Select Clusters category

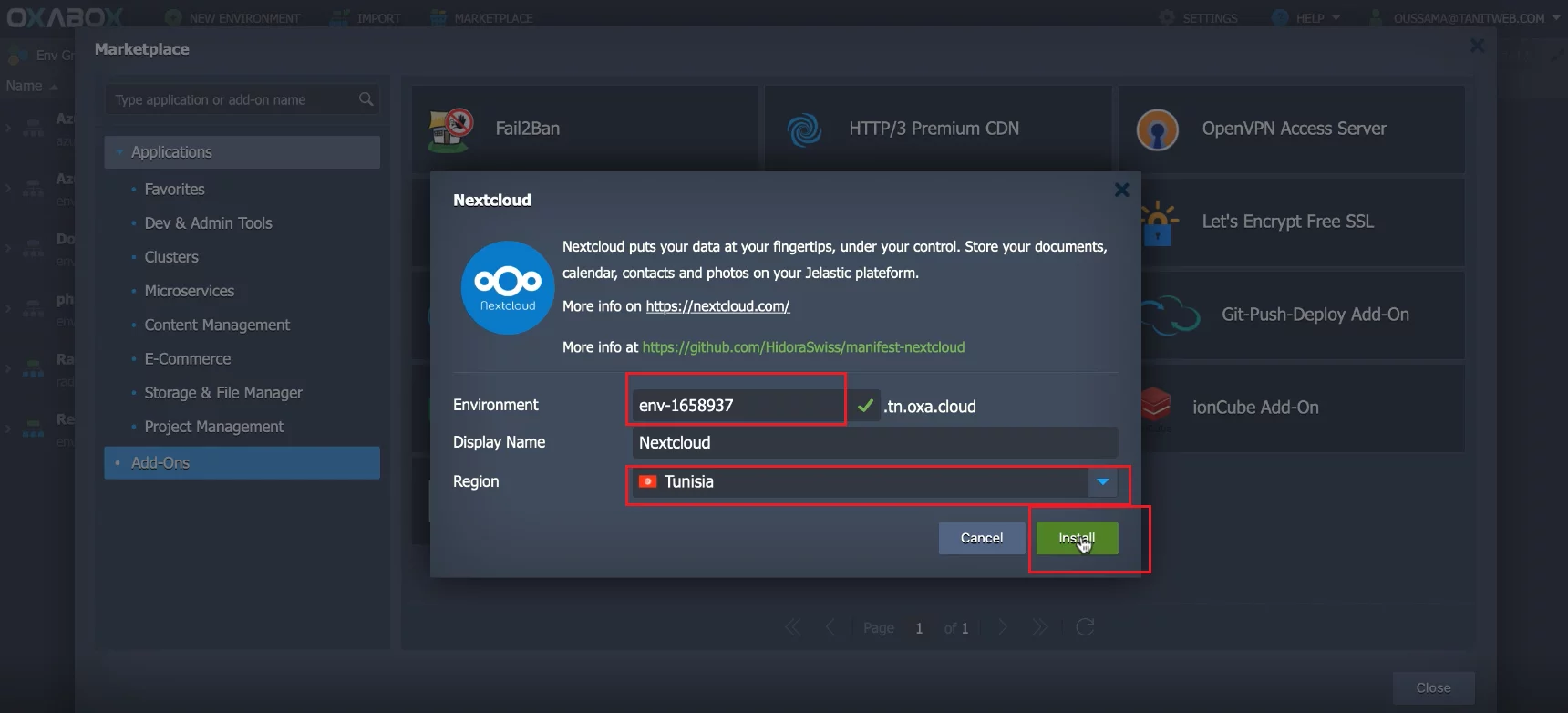(171, 257)
